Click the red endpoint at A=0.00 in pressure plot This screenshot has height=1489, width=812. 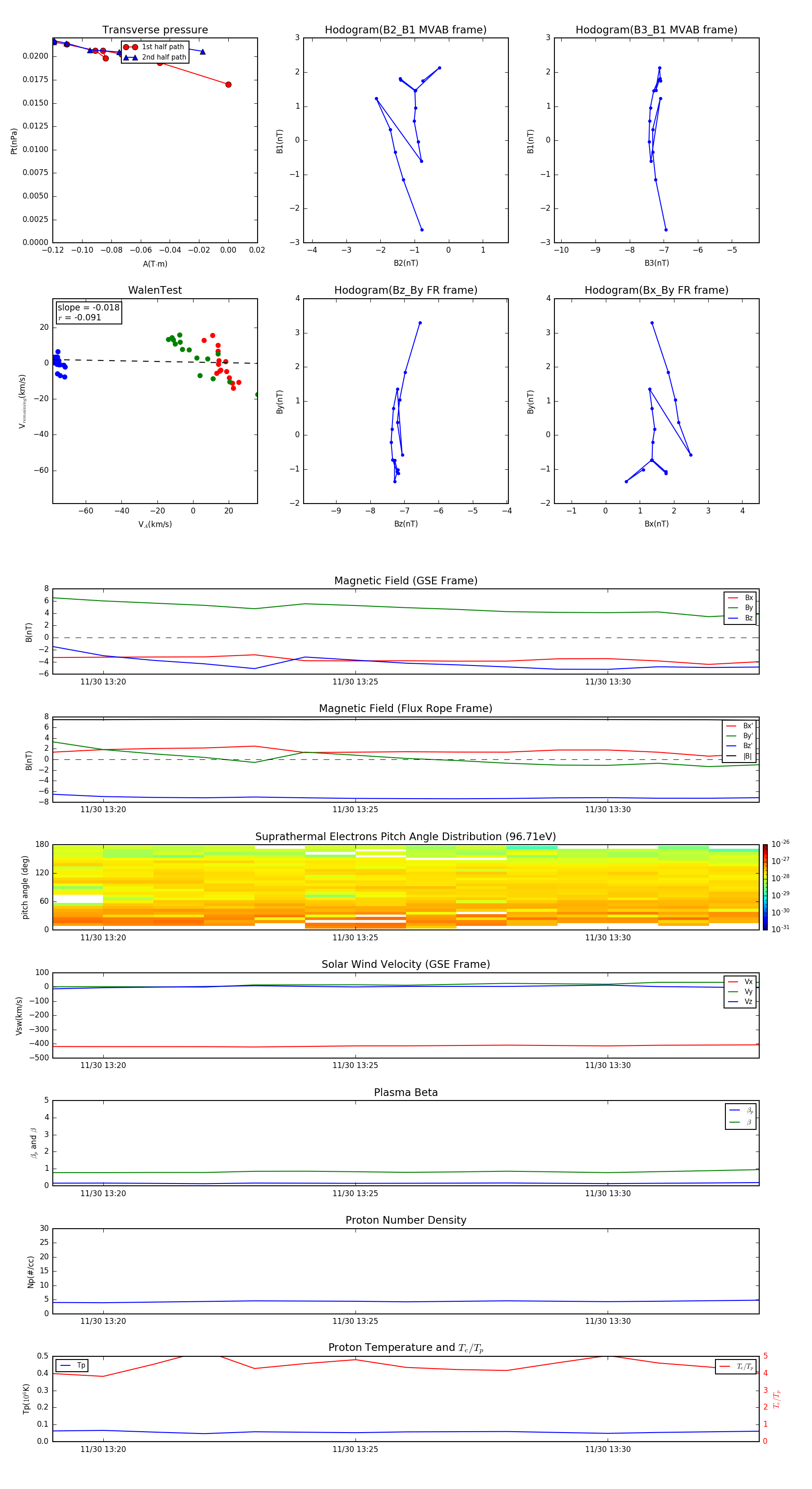228,84
